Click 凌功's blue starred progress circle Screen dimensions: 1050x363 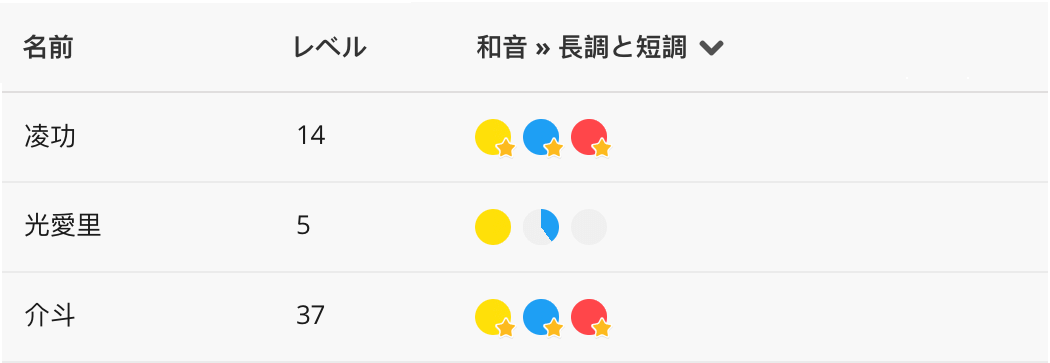[x=541, y=137]
